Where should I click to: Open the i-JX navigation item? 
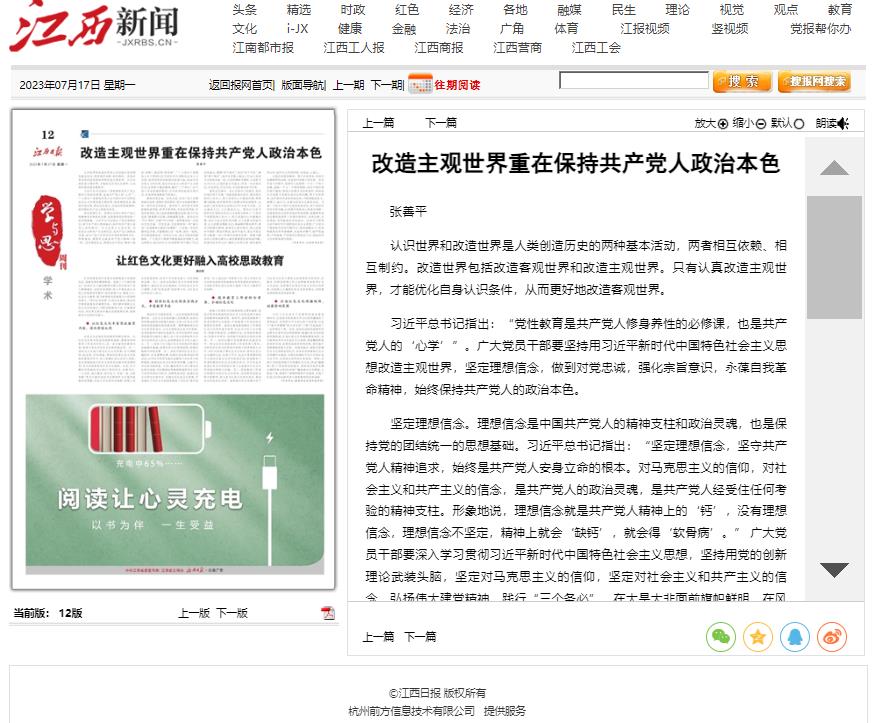click(x=297, y=28)
